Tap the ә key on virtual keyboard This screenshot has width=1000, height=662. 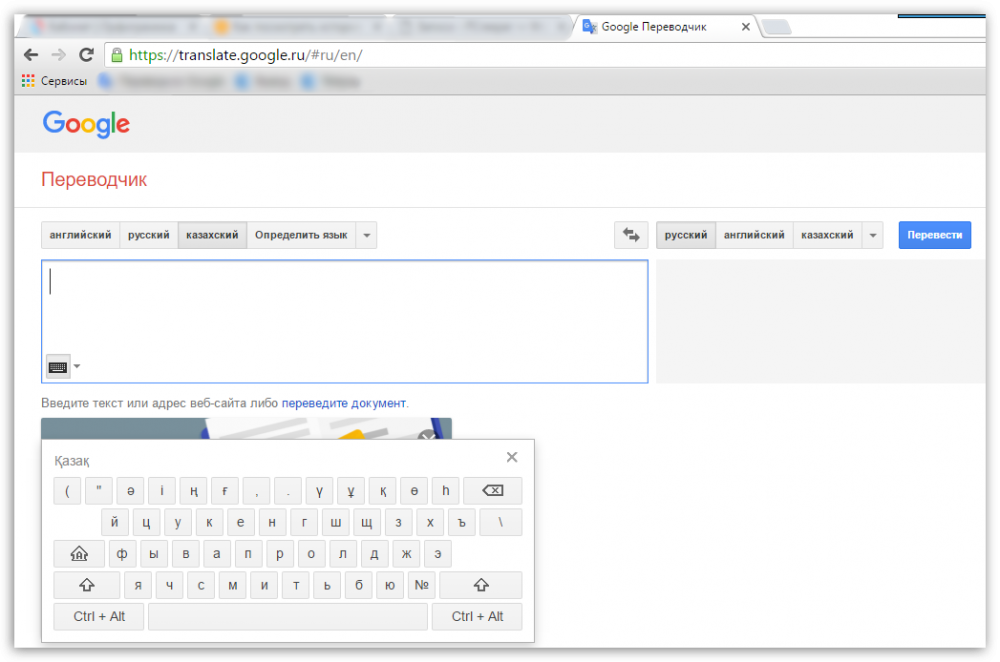(131, 490)
